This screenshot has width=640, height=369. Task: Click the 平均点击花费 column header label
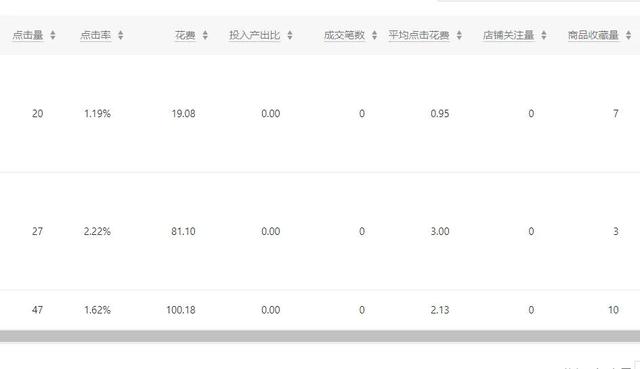[x=419, y=35]
